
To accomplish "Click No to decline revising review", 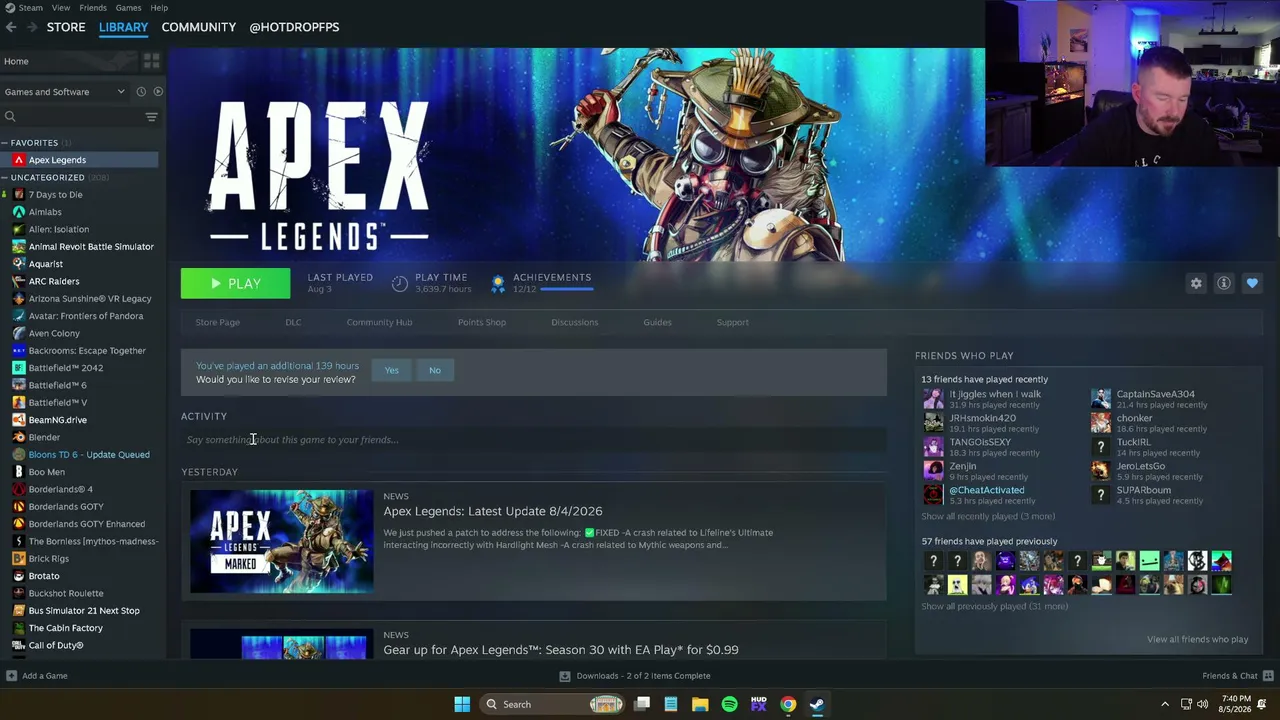I will pos(435,370).
